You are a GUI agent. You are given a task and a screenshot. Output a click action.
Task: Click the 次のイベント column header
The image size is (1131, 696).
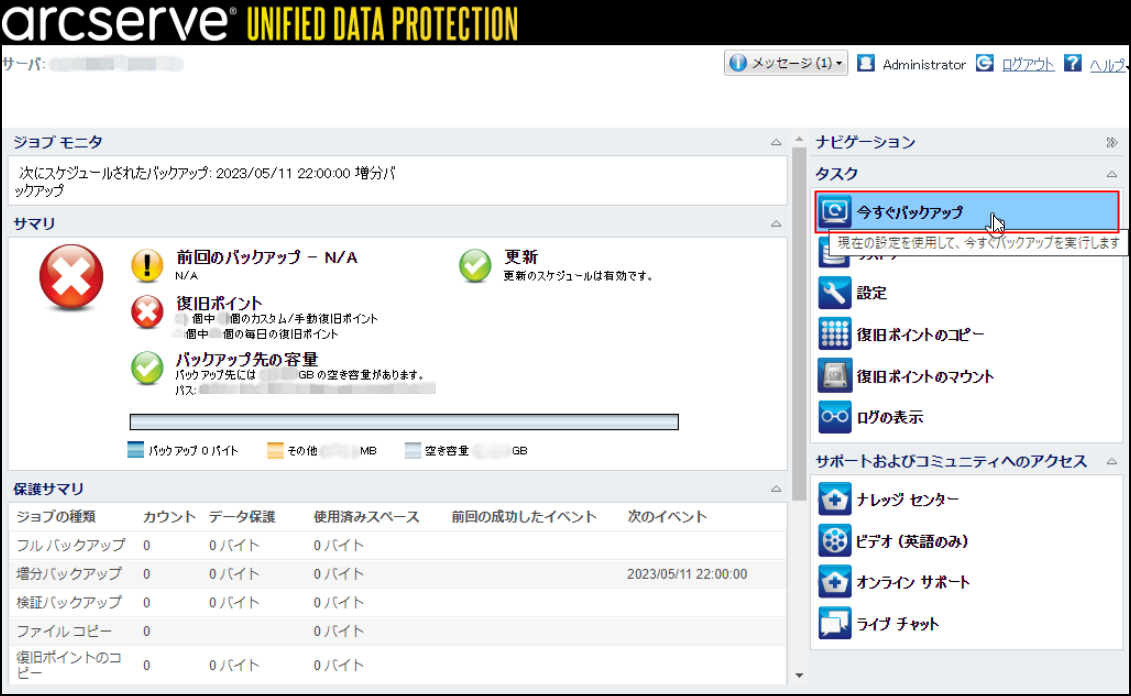[666, 516]
